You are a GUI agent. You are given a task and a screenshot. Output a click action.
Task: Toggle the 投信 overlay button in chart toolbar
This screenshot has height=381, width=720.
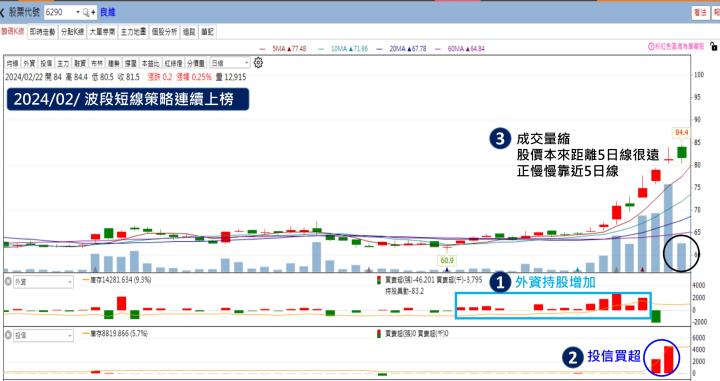[46, 63]
